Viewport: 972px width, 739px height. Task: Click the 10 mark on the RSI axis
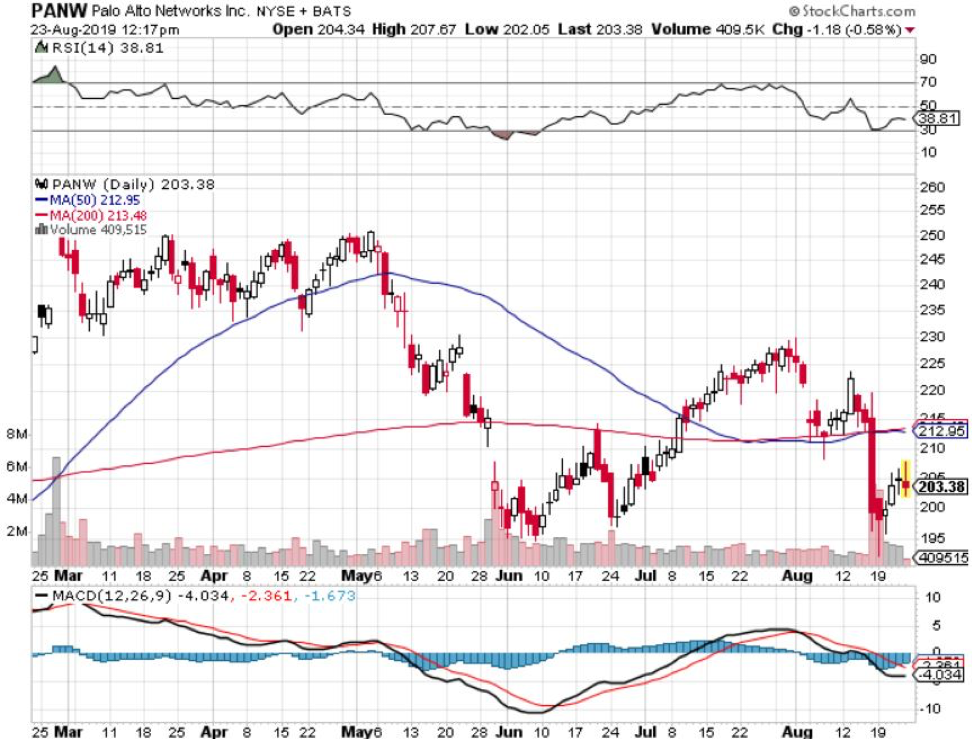click(x=928, y=152)
